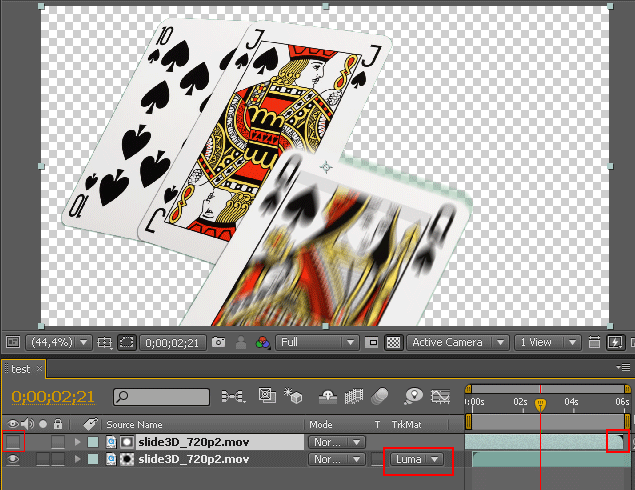The width and height of the screenshot is (635, 490).
Task: Open grid and guide options icon
Action: pyautogui.click(x=104, y=343)
